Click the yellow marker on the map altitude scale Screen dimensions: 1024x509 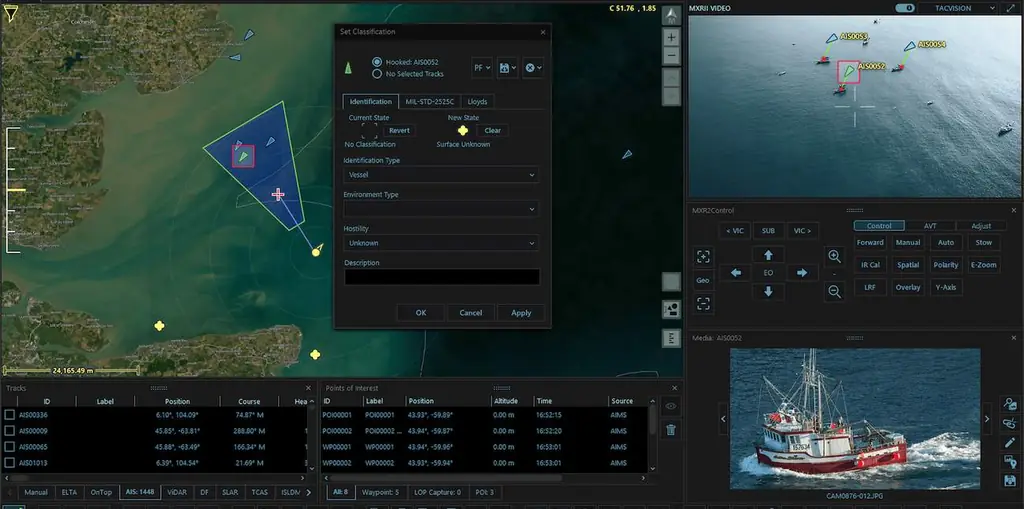click(x=16, y=190)
